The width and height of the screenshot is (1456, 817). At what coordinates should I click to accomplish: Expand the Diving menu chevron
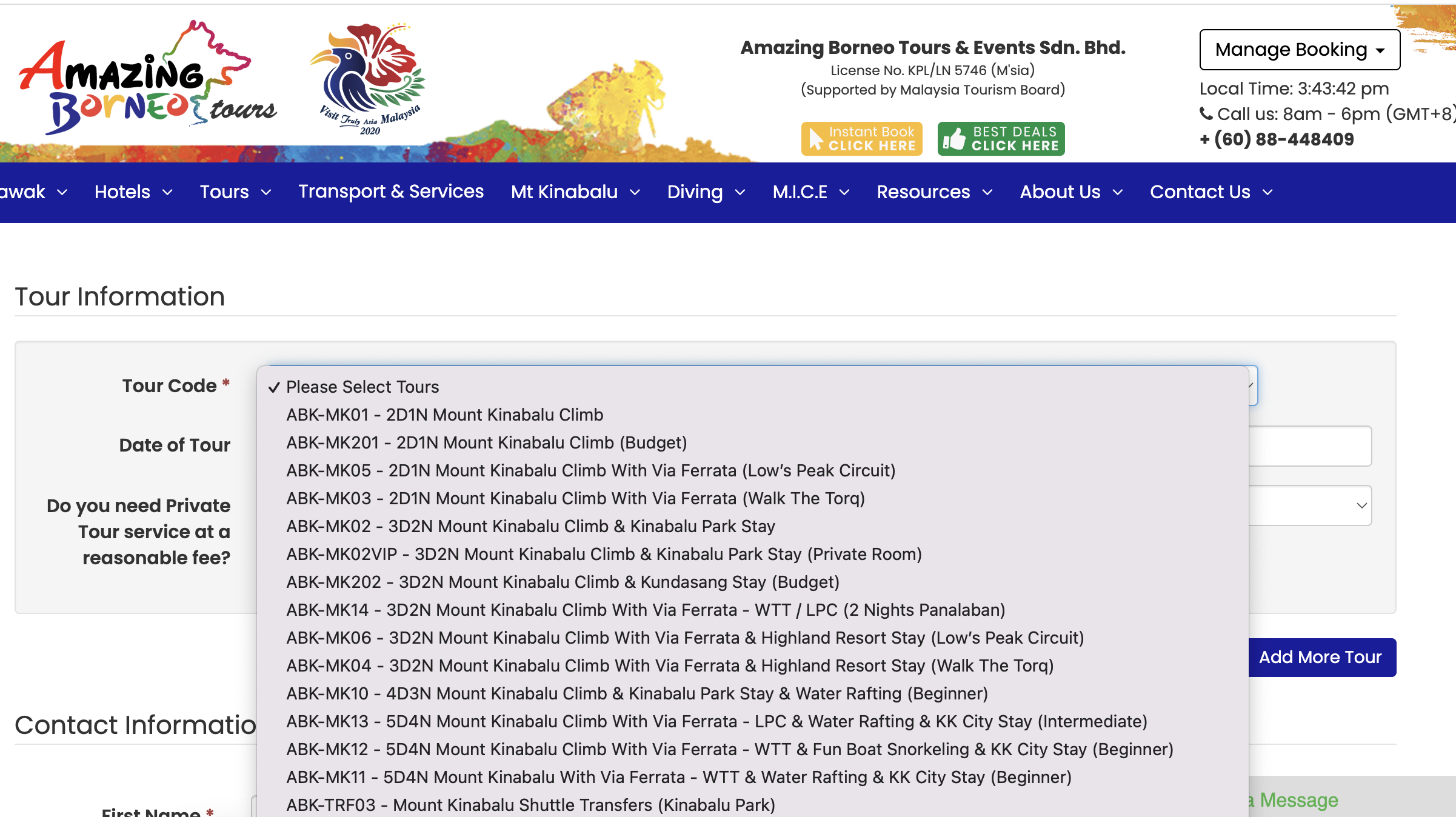(x=740, y=193)
